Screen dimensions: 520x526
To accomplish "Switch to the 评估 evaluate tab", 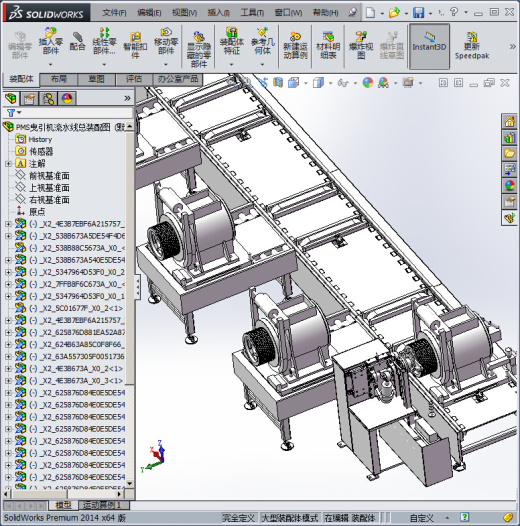I will [x=134, y=79].
